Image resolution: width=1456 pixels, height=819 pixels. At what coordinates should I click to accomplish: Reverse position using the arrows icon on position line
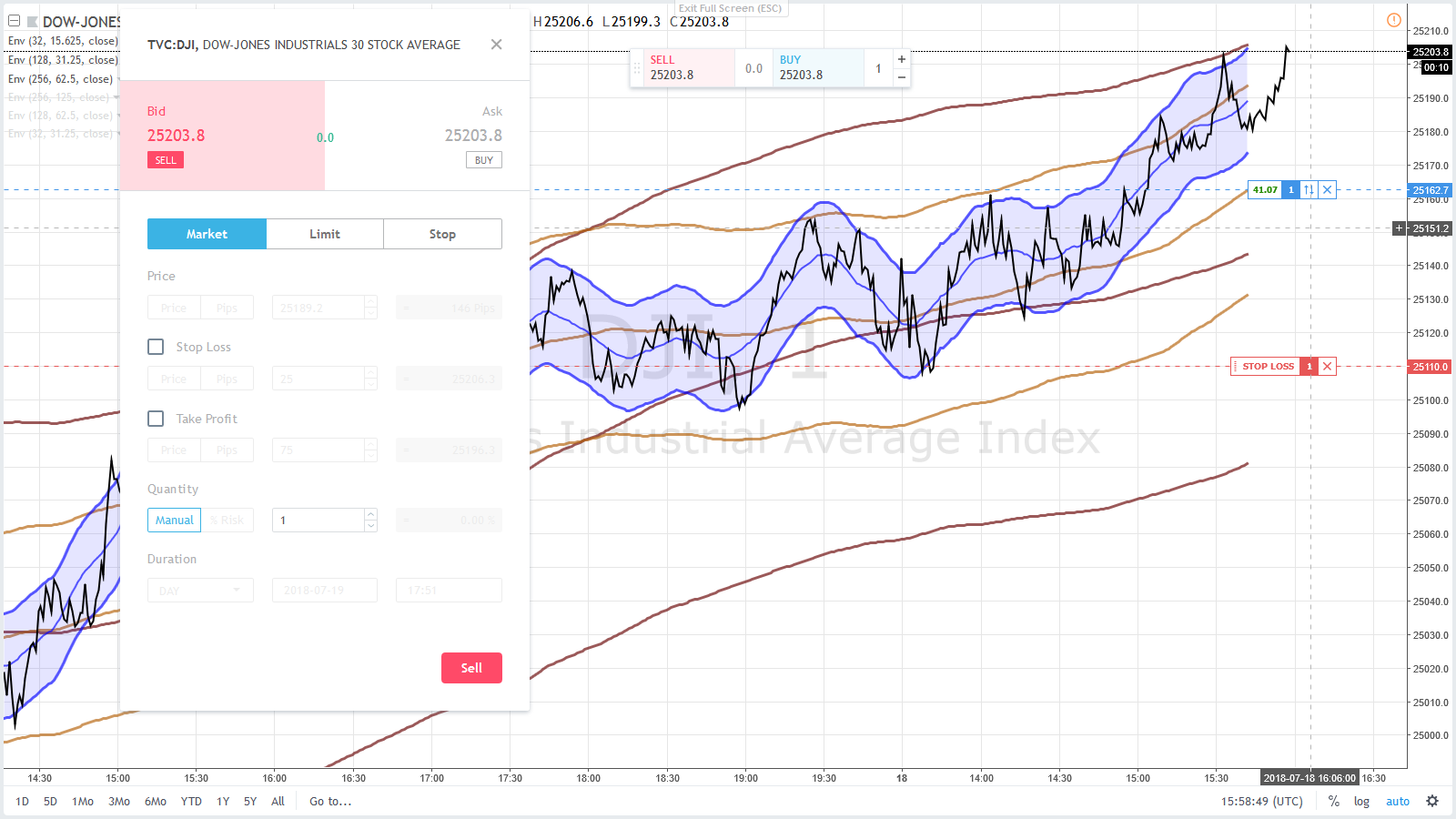(1309, 190)
